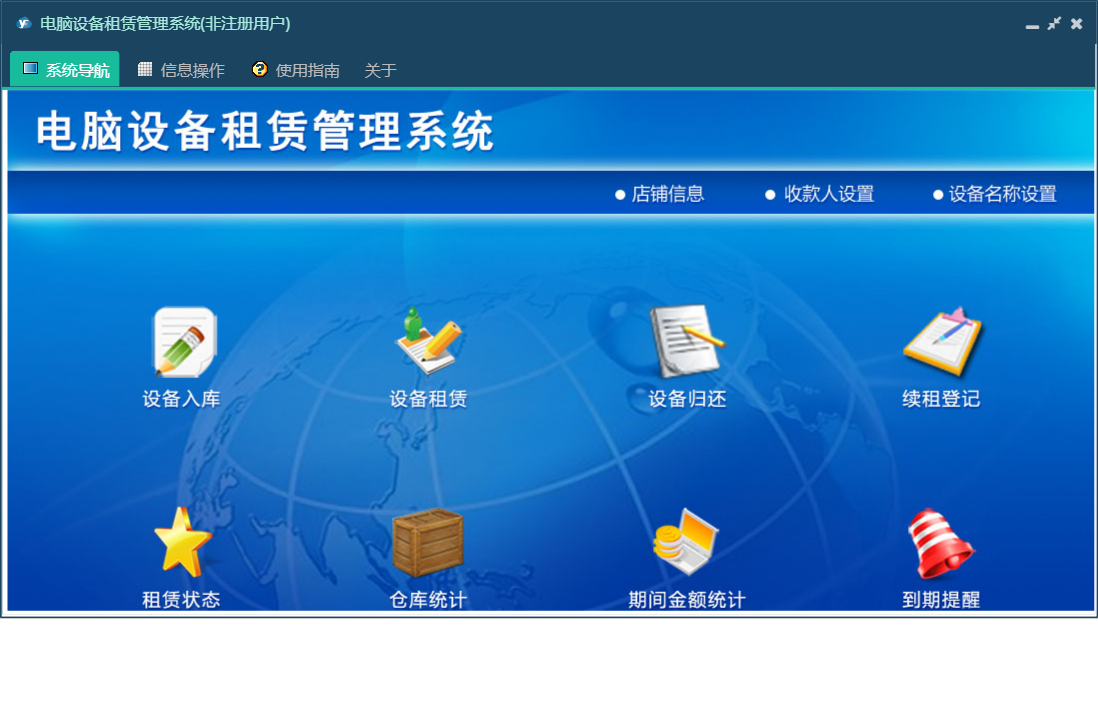Click the application logo in title bar
The height and width of the screenshot is (728, 1098).
[25, 23]
